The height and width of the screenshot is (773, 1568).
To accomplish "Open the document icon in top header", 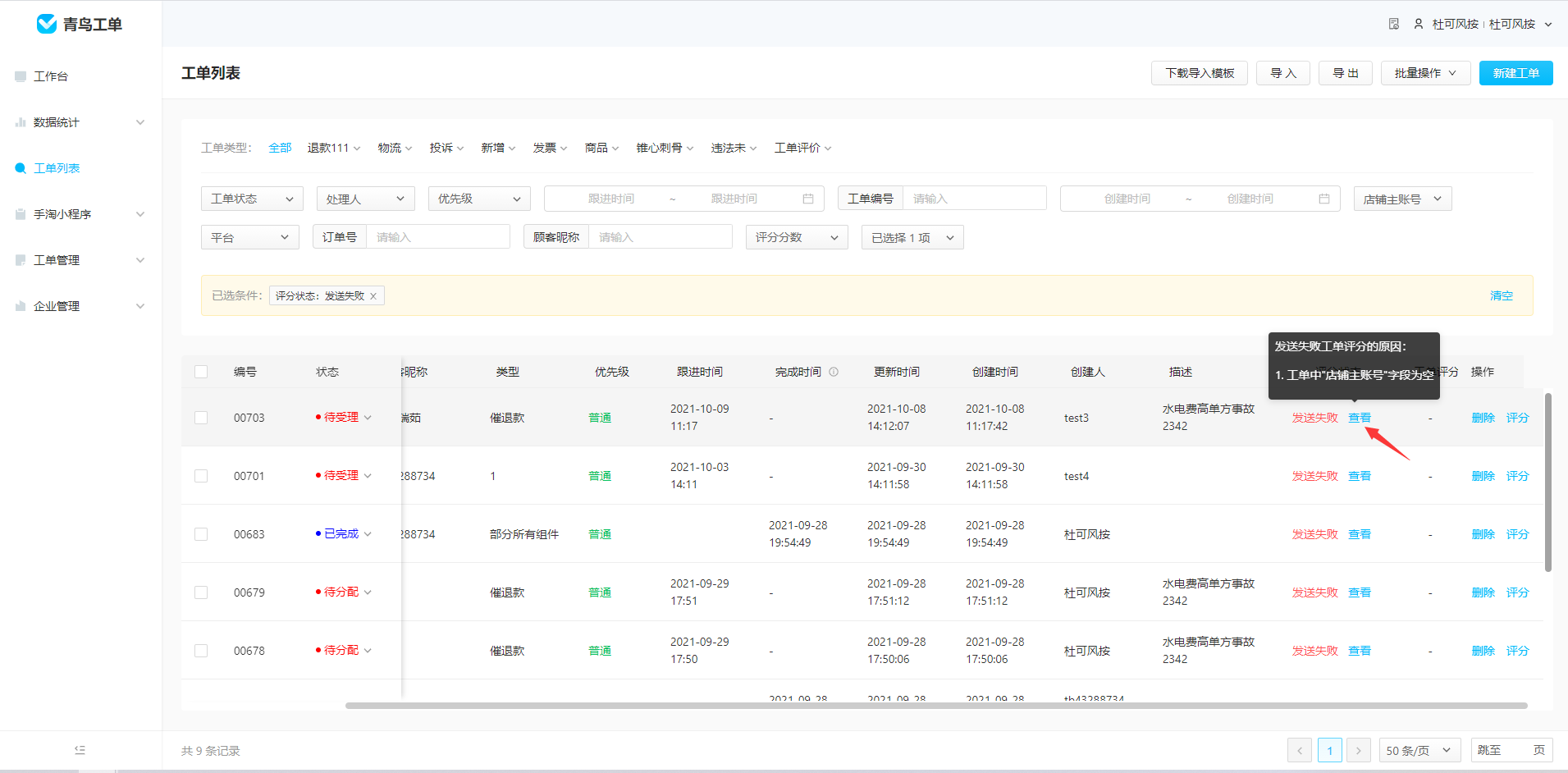I will [x=1394, y=24].
